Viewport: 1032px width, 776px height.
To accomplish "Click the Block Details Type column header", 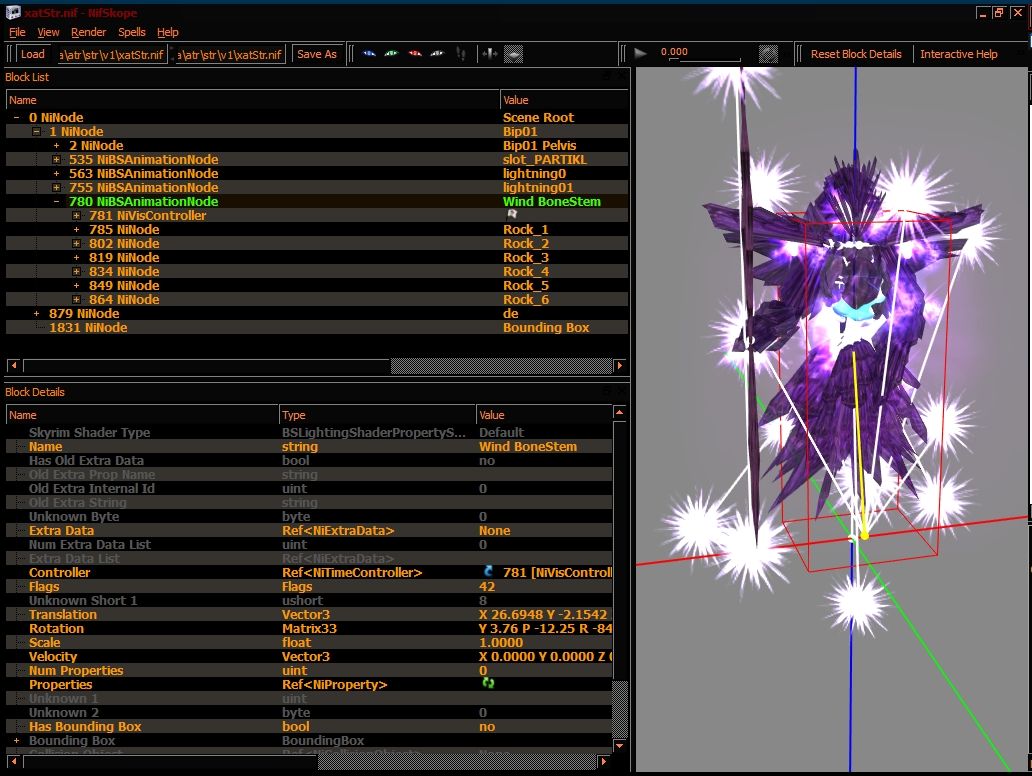I will [377, 415].
